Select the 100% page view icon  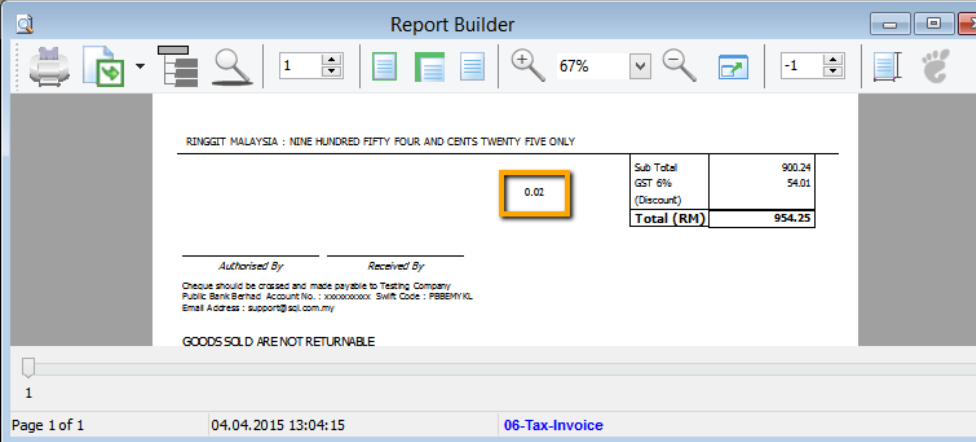tap(472, 67)
